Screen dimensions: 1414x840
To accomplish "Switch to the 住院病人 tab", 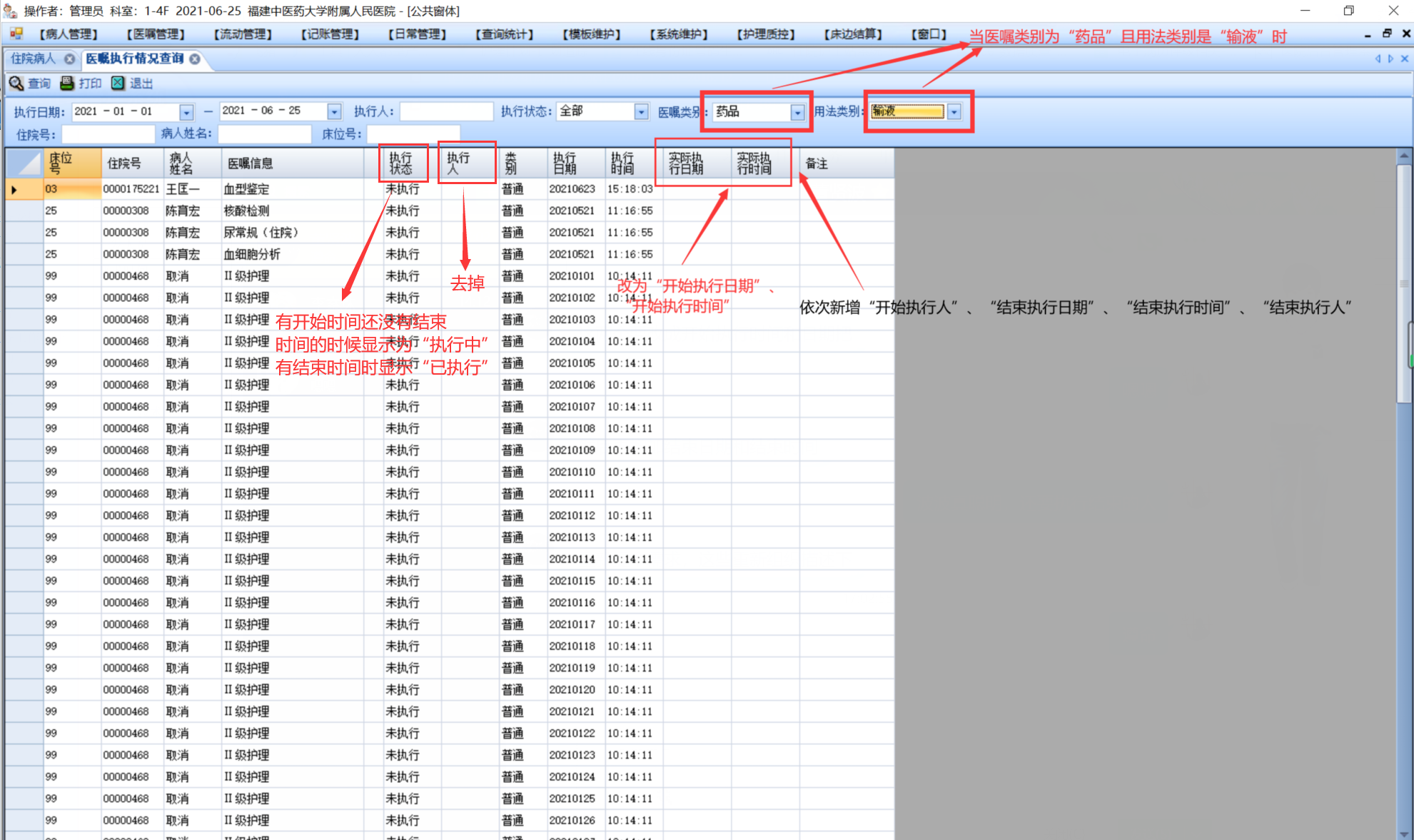I will coord(34,59).
